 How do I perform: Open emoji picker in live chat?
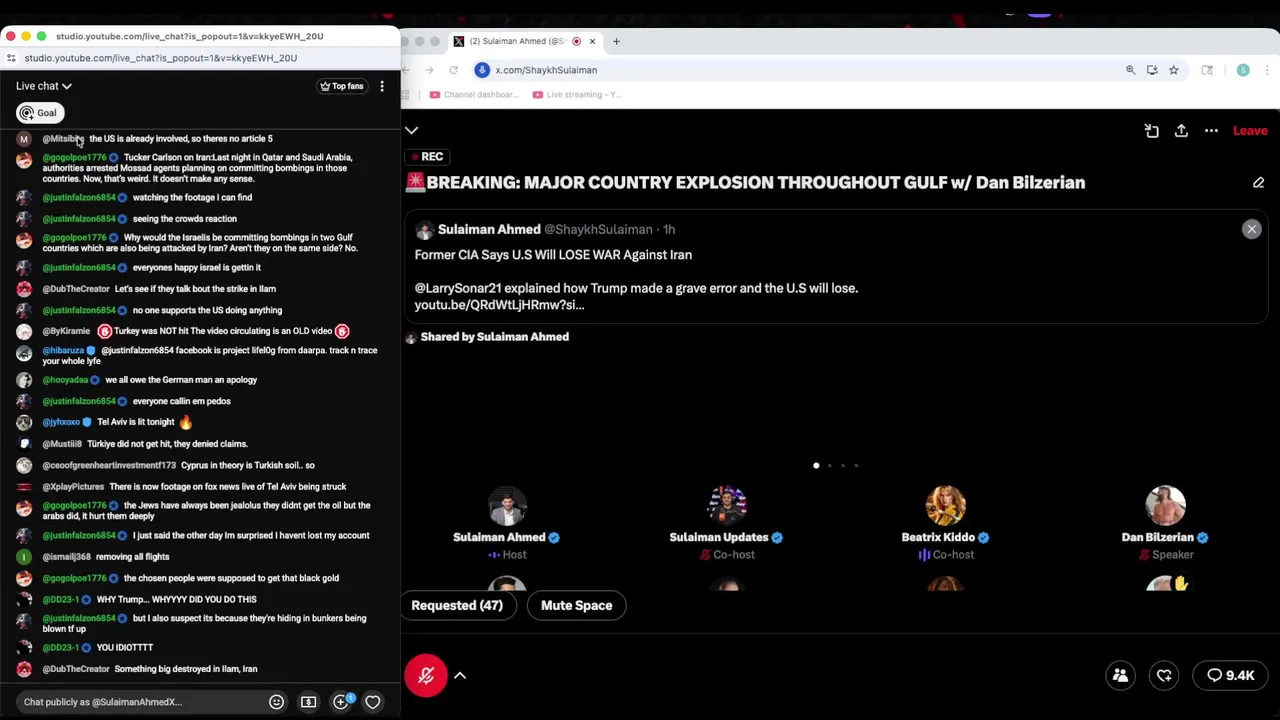(x=276, y=702)
